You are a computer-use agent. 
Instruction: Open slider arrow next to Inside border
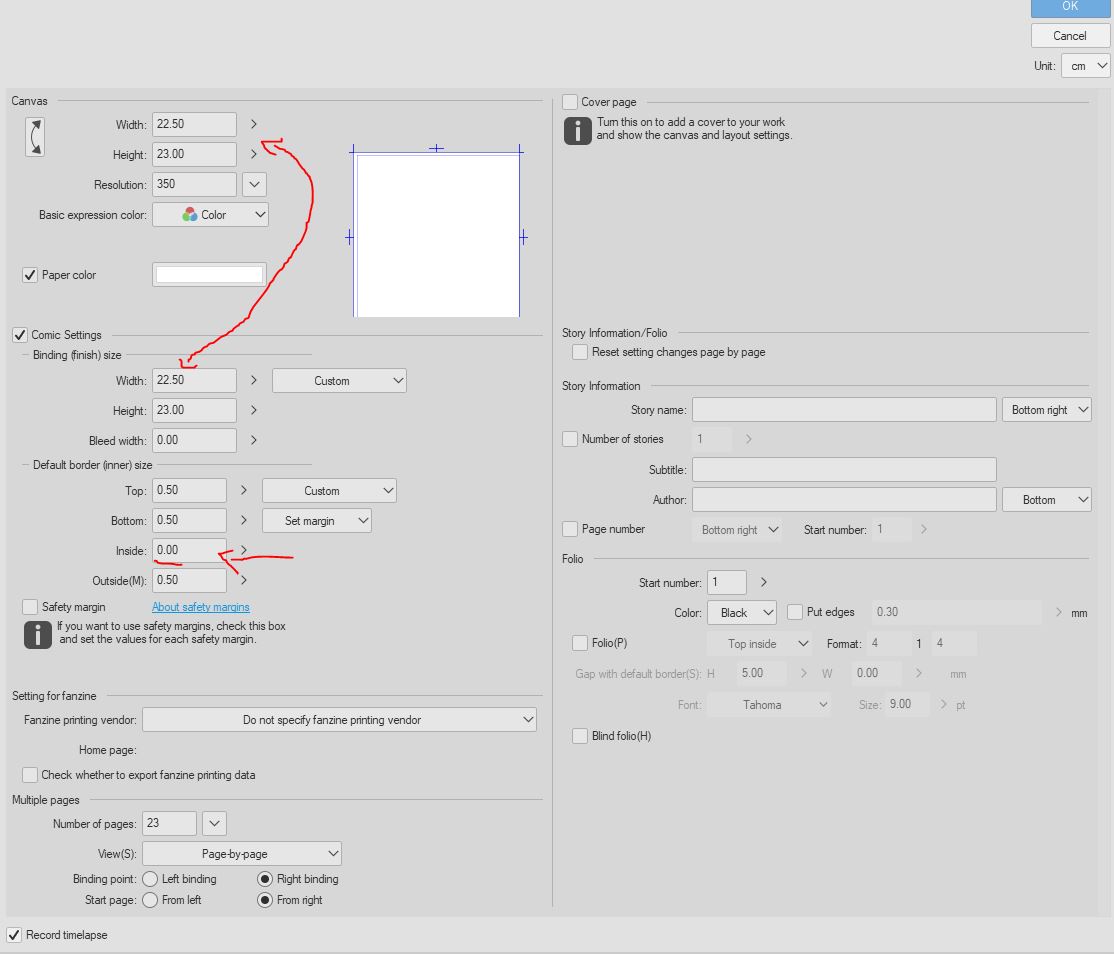pos(244,550)
